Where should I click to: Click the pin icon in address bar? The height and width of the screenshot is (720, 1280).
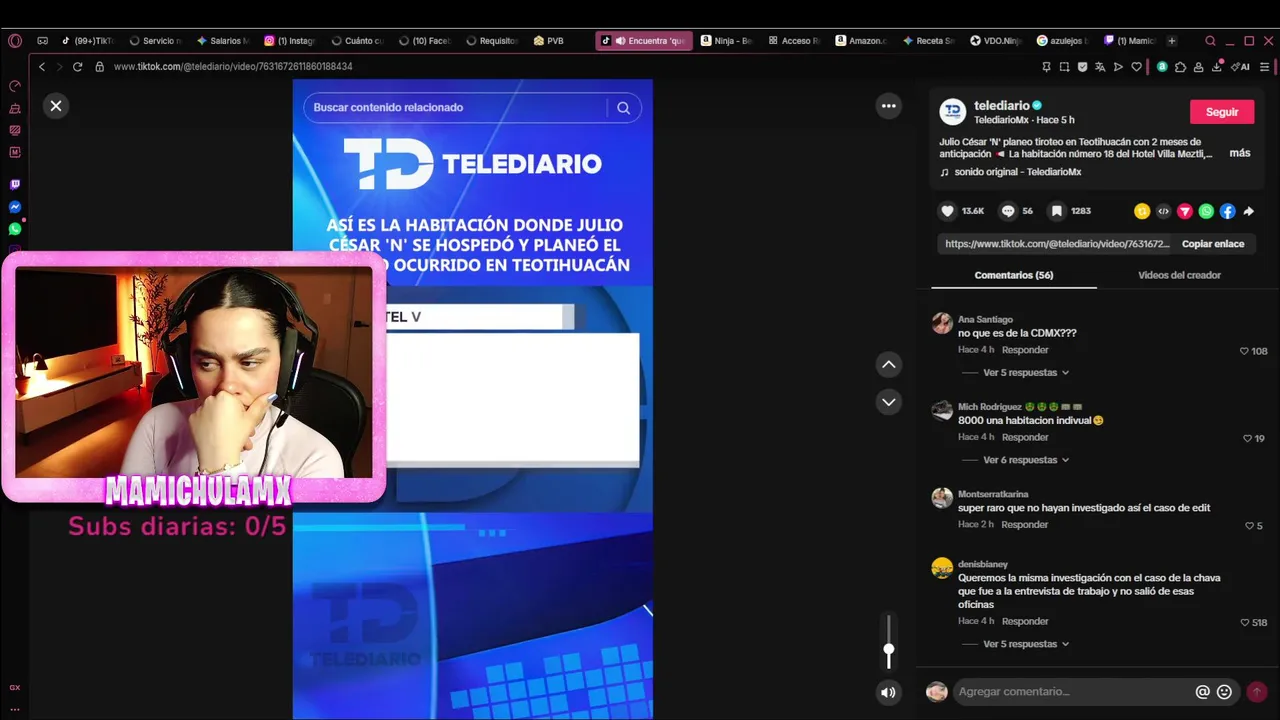pos(1046,67)
